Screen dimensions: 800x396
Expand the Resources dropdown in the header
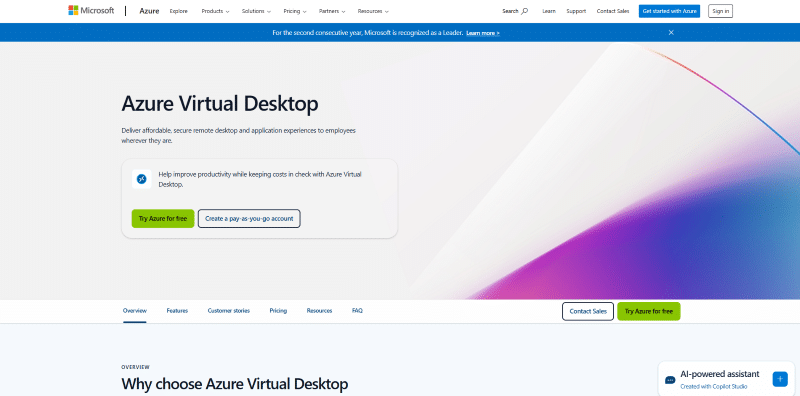click(x=373, y=11)
